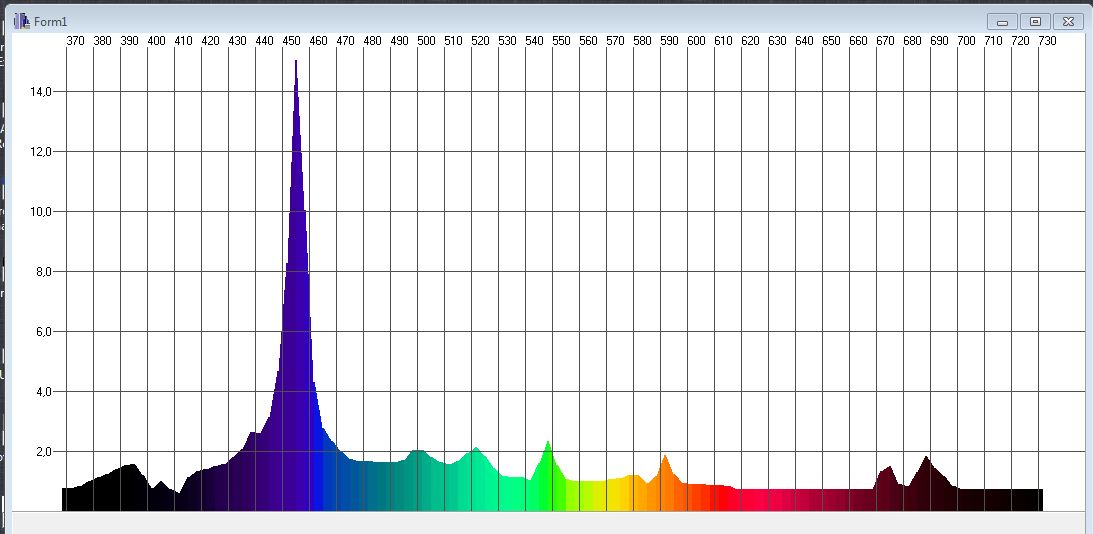Click the 520 wavelength axis label
Viewport: 1093px width, 534px height.
coord(480,41)
